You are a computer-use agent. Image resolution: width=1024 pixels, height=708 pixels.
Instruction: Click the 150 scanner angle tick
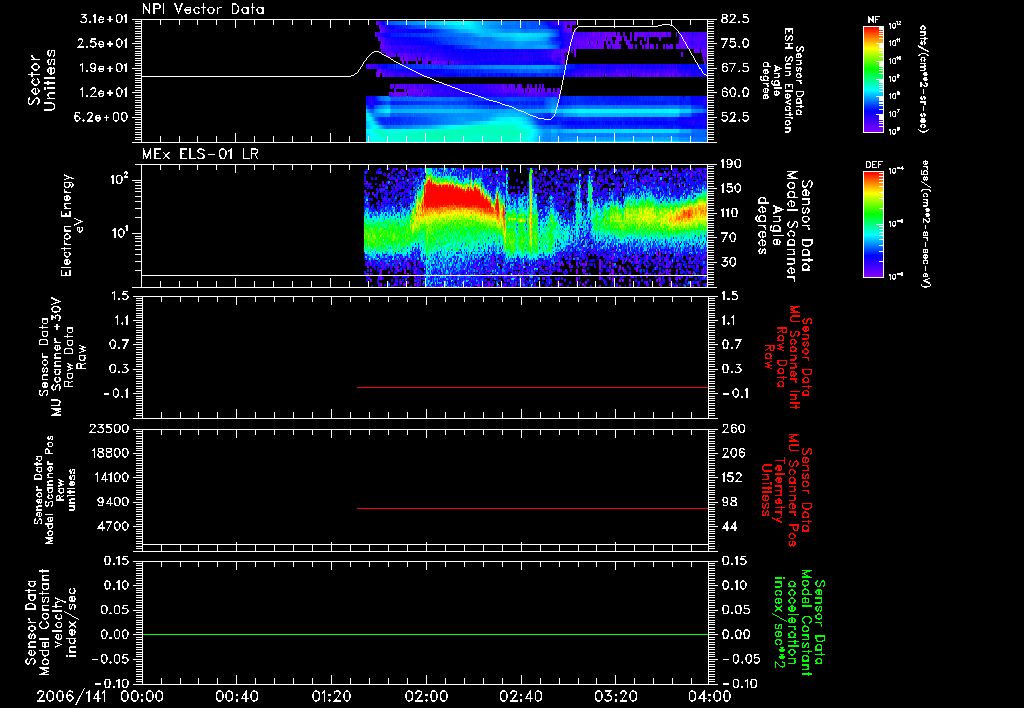pyautogui.click(x=732, y=188)
